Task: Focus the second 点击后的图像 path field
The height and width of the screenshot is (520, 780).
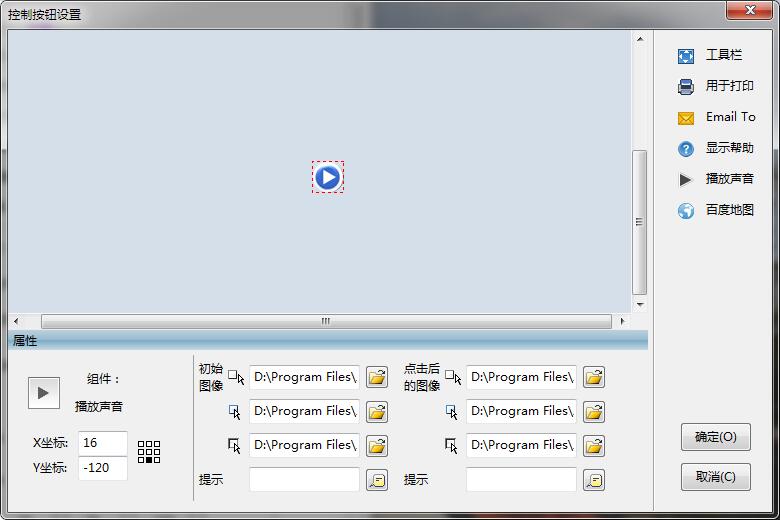Action: pyautogui.click(x=521, y=411)
